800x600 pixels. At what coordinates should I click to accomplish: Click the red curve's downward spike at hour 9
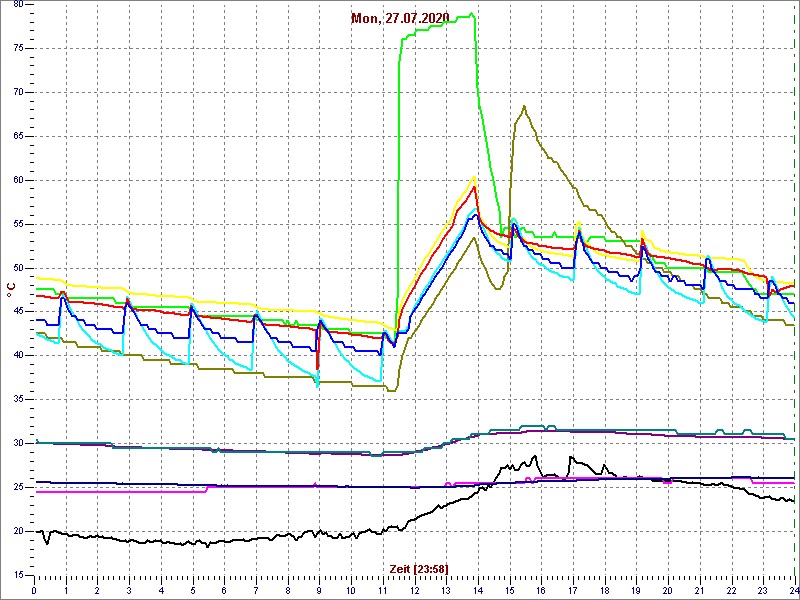[x=318, y=357]
